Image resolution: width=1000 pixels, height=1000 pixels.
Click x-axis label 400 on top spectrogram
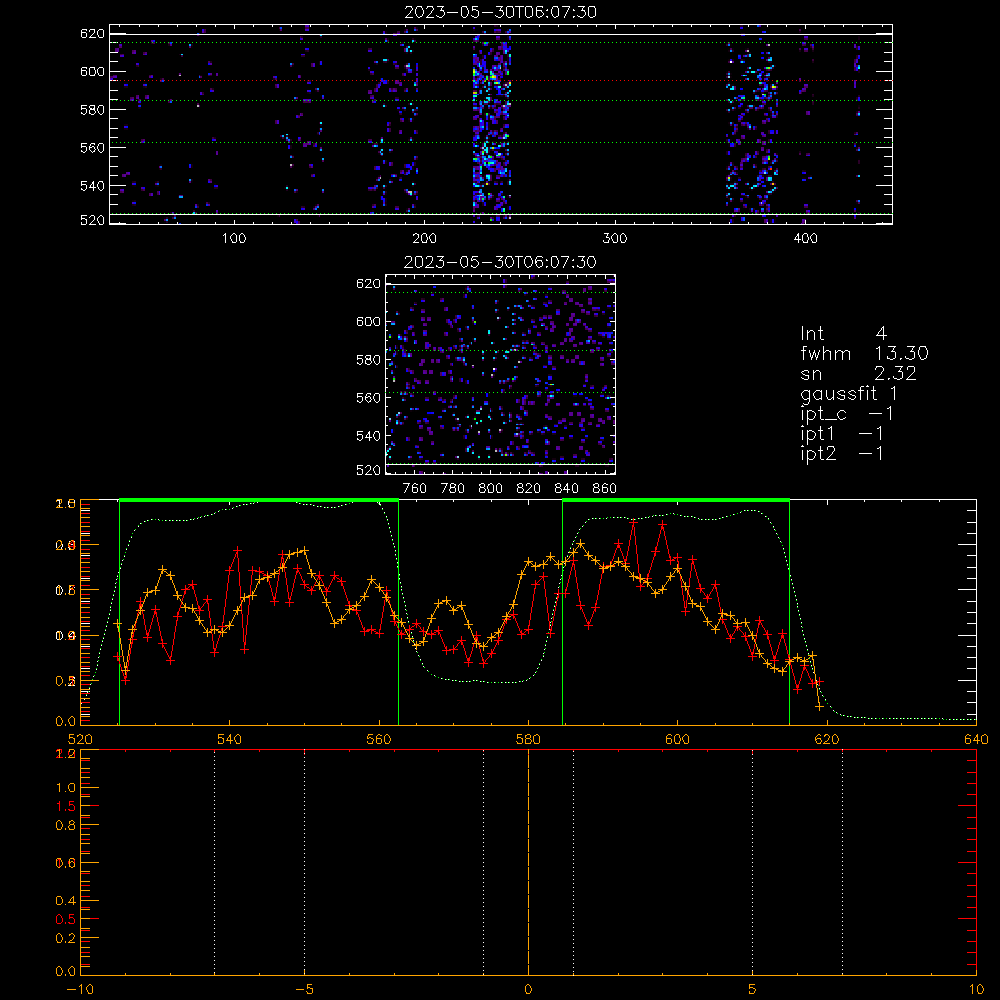pyautogui.click(x=805, y=239)
